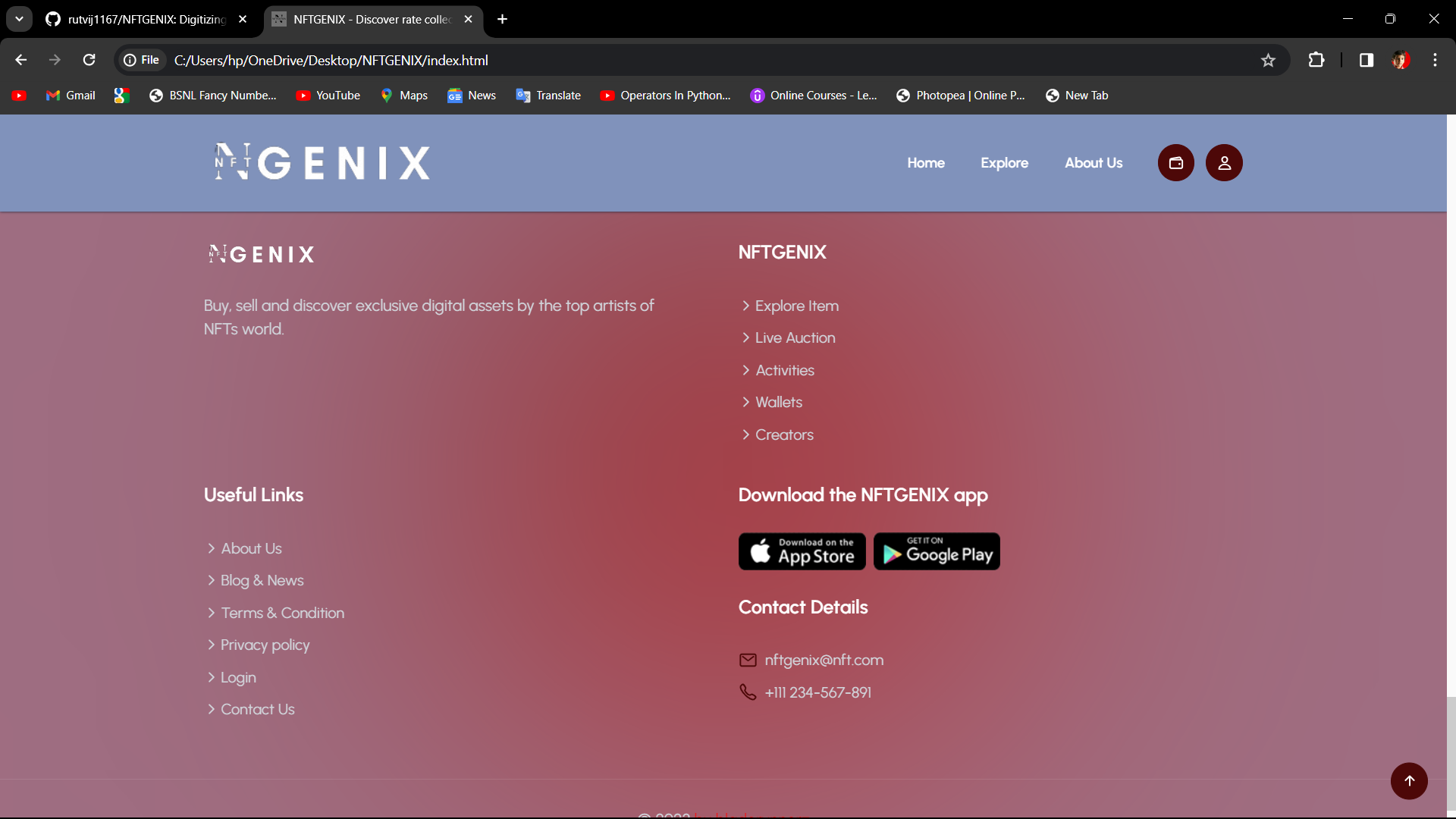Click the Google Play badge
Viewport: 1456px width, 819px height.
(937, 551)
